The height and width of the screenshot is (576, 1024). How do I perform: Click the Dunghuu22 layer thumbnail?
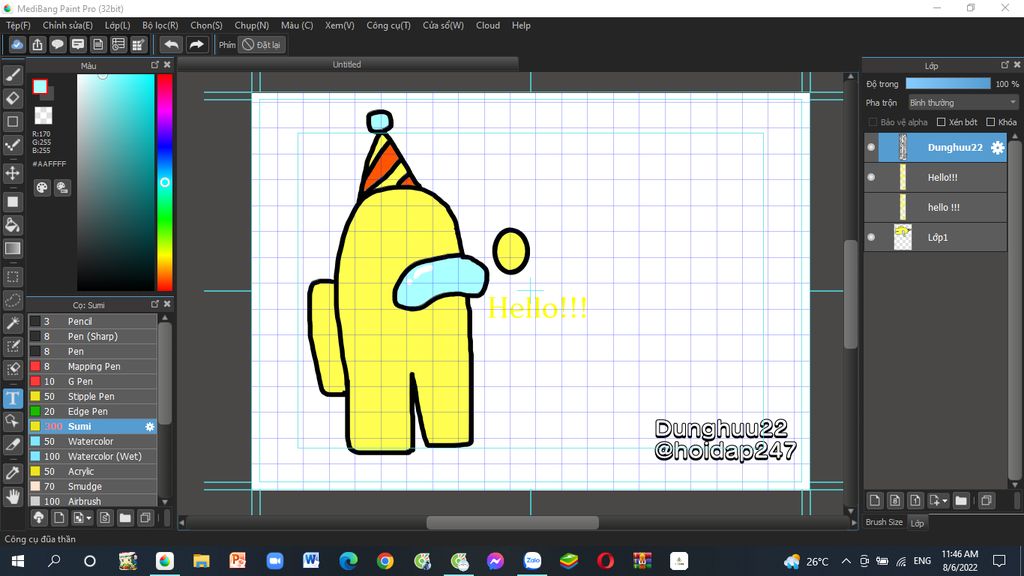point(903,148)
